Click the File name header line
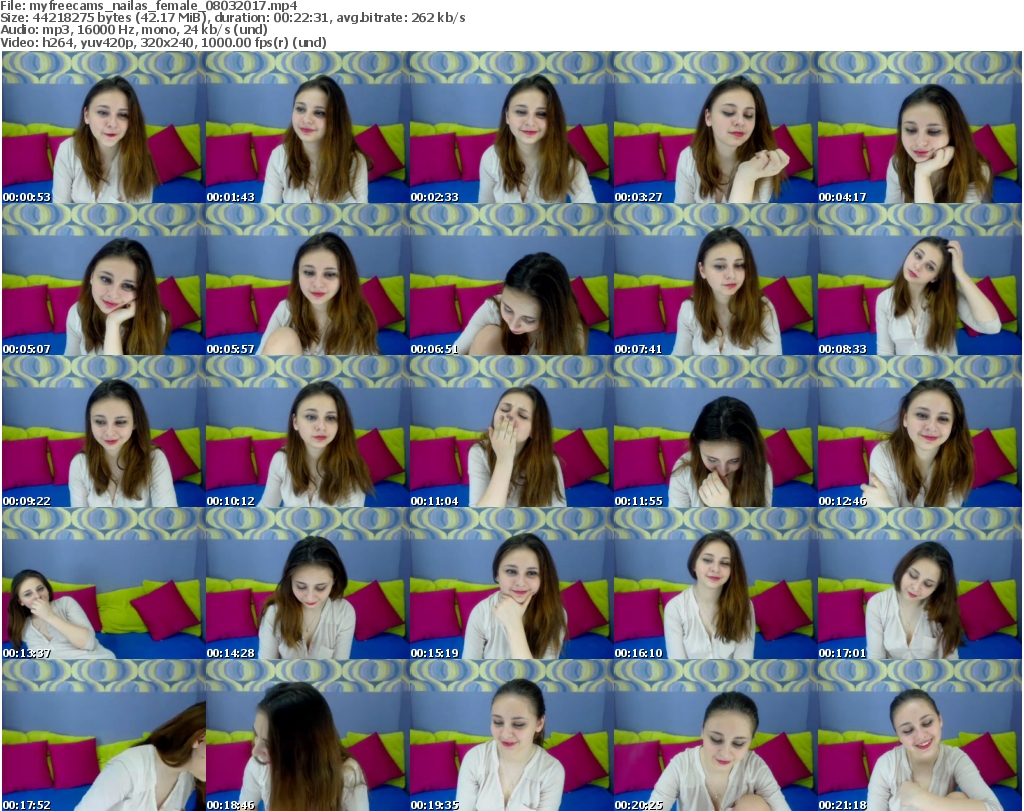This screenshot has width=1024, height=811. point(149,6)
